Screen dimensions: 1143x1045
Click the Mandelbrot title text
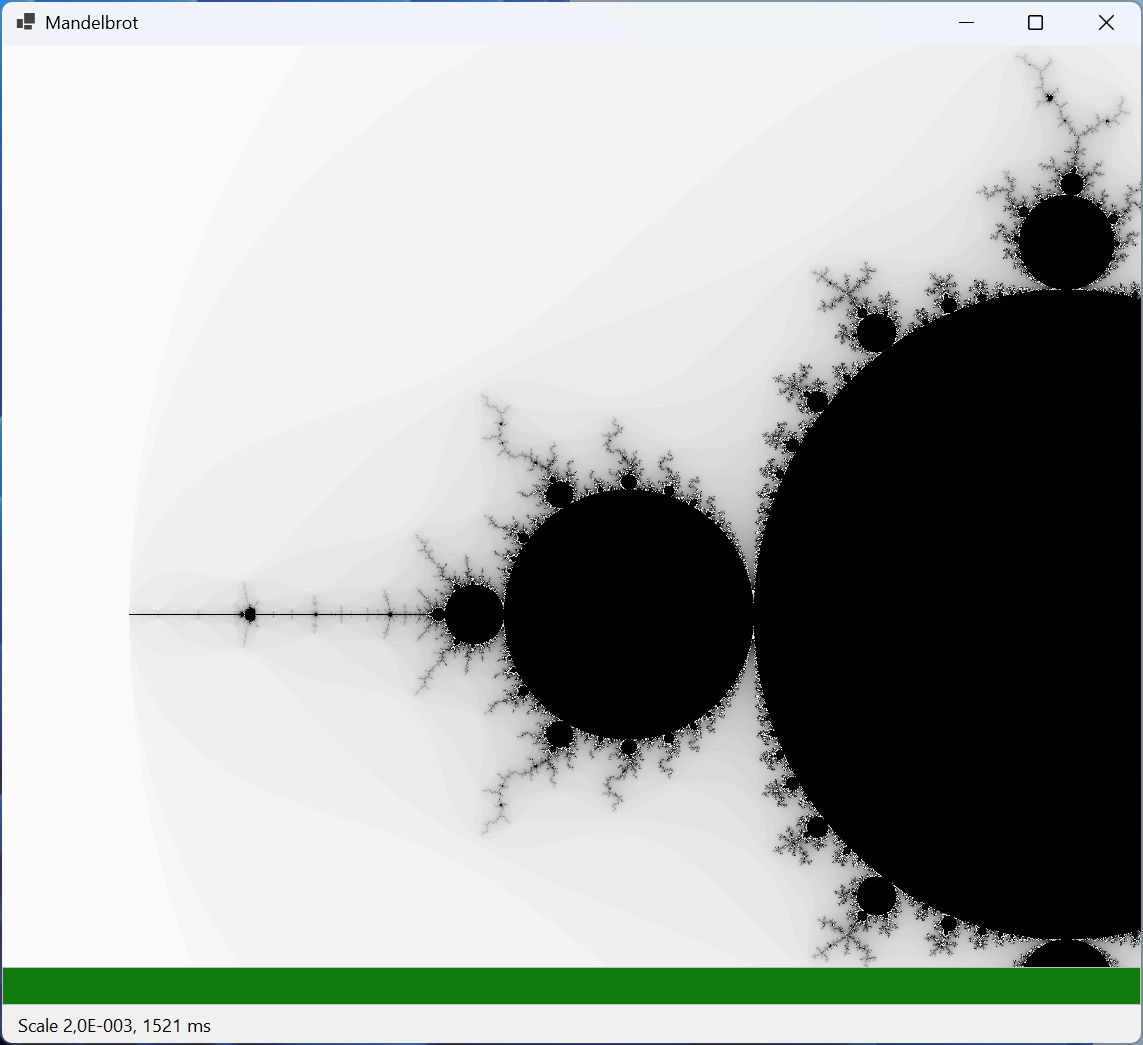click(92, 23)
